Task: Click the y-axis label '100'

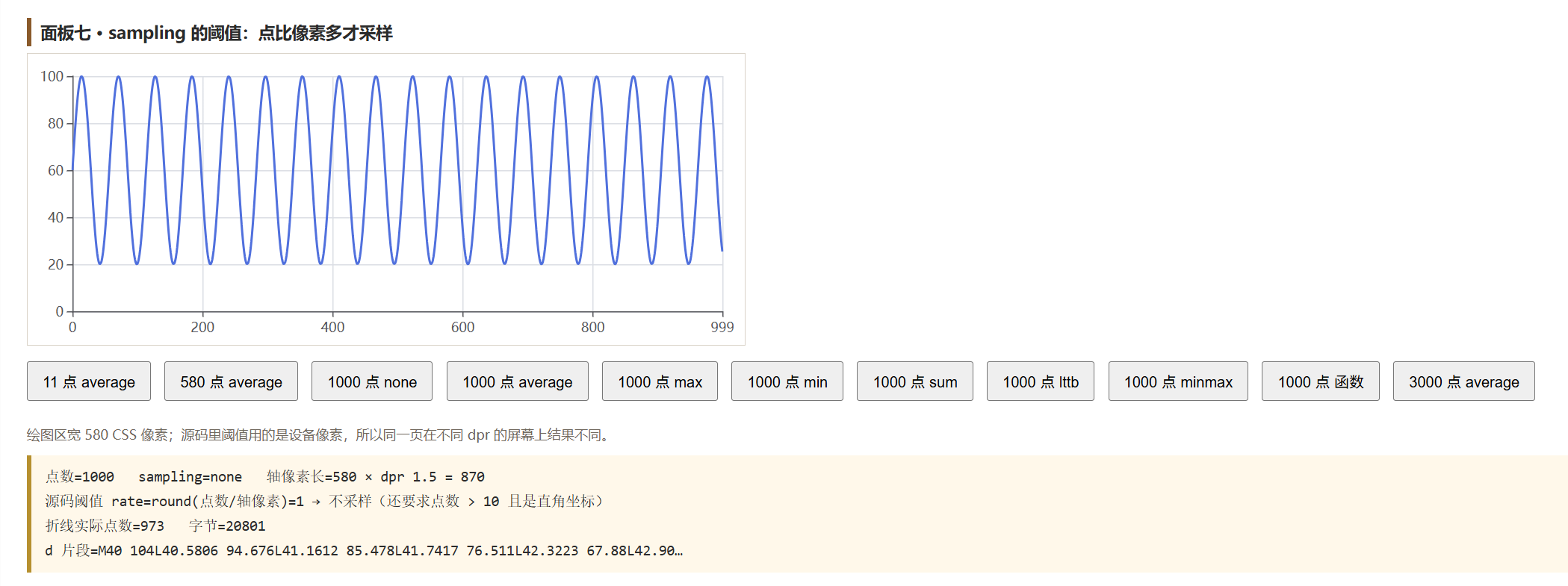Action: (x=52, y=76)
